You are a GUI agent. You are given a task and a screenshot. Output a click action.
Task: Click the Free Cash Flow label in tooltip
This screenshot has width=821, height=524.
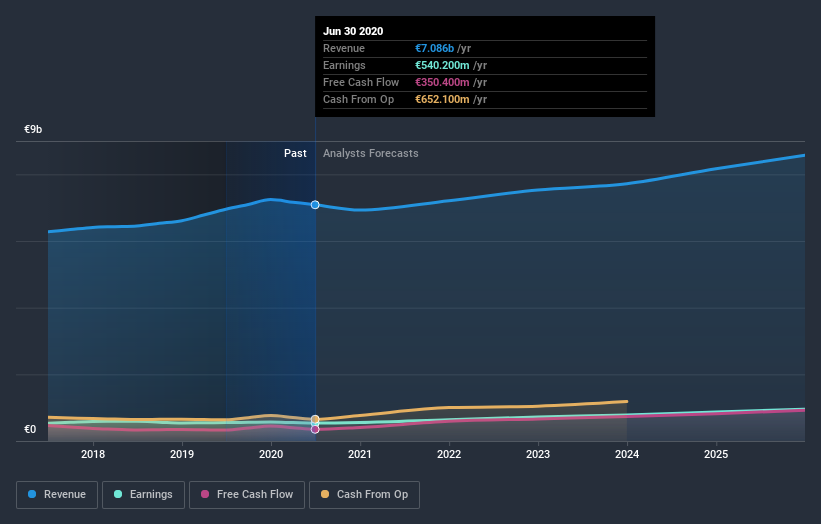click(361, 82)
